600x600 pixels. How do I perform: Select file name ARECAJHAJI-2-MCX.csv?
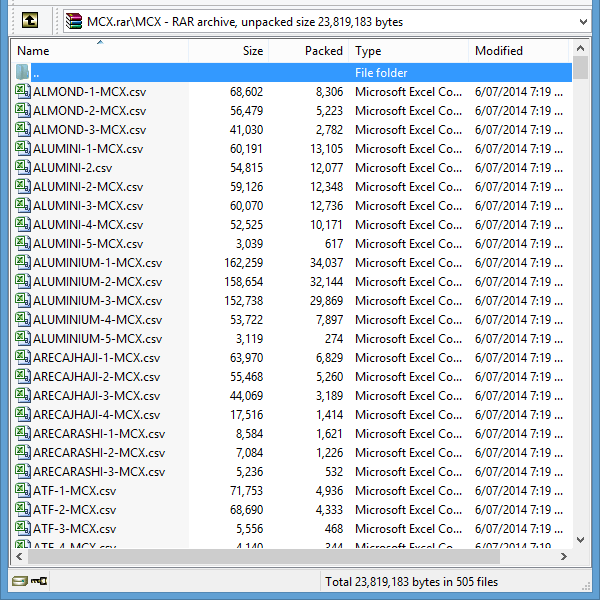pos(96,377)
